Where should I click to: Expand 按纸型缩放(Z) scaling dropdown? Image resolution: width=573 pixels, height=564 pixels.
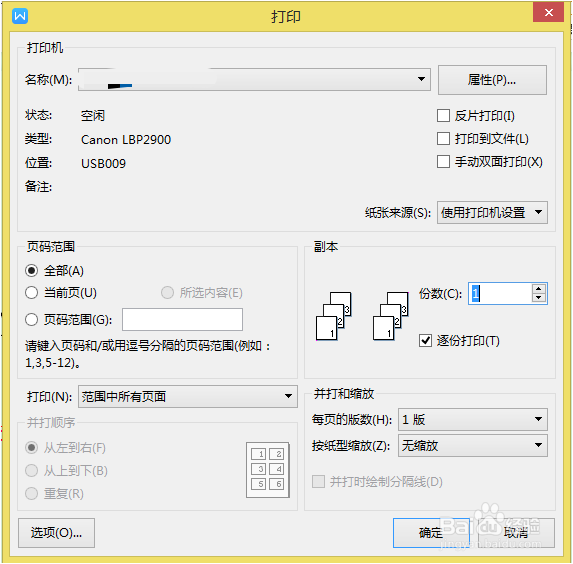473,445
